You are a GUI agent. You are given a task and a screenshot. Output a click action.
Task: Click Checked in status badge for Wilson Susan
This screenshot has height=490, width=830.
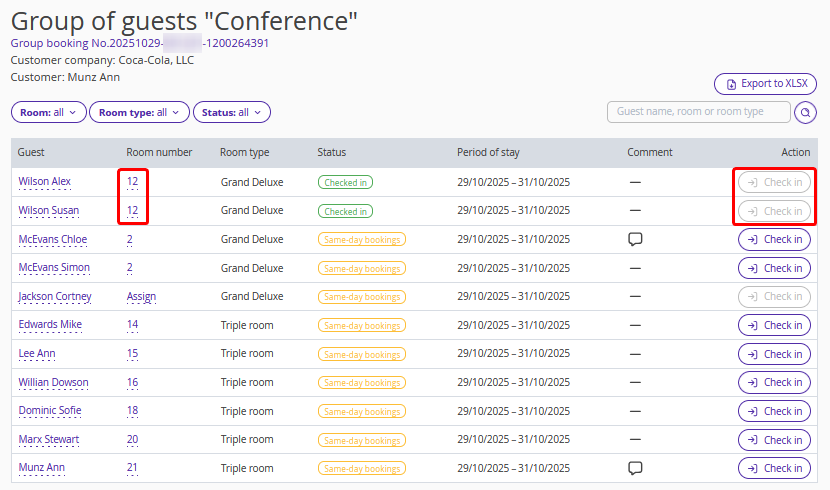point(345,211)
